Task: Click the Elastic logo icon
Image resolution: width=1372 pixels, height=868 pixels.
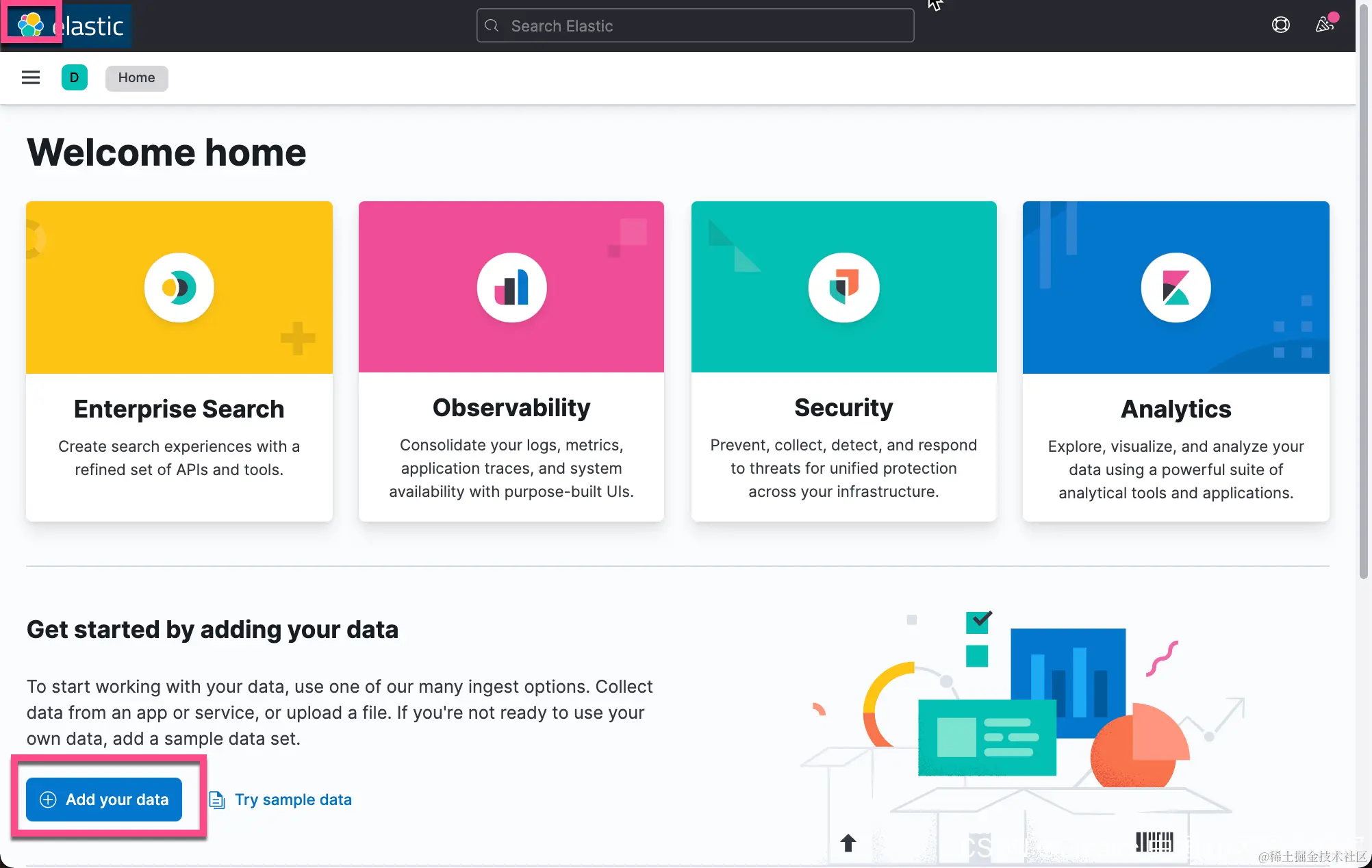Action: [31, 25]
